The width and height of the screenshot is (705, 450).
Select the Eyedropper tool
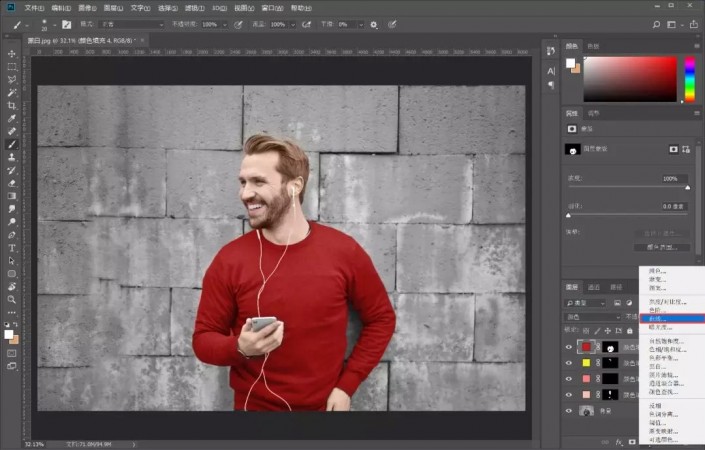pyautogui.click(x=12, y=118)
